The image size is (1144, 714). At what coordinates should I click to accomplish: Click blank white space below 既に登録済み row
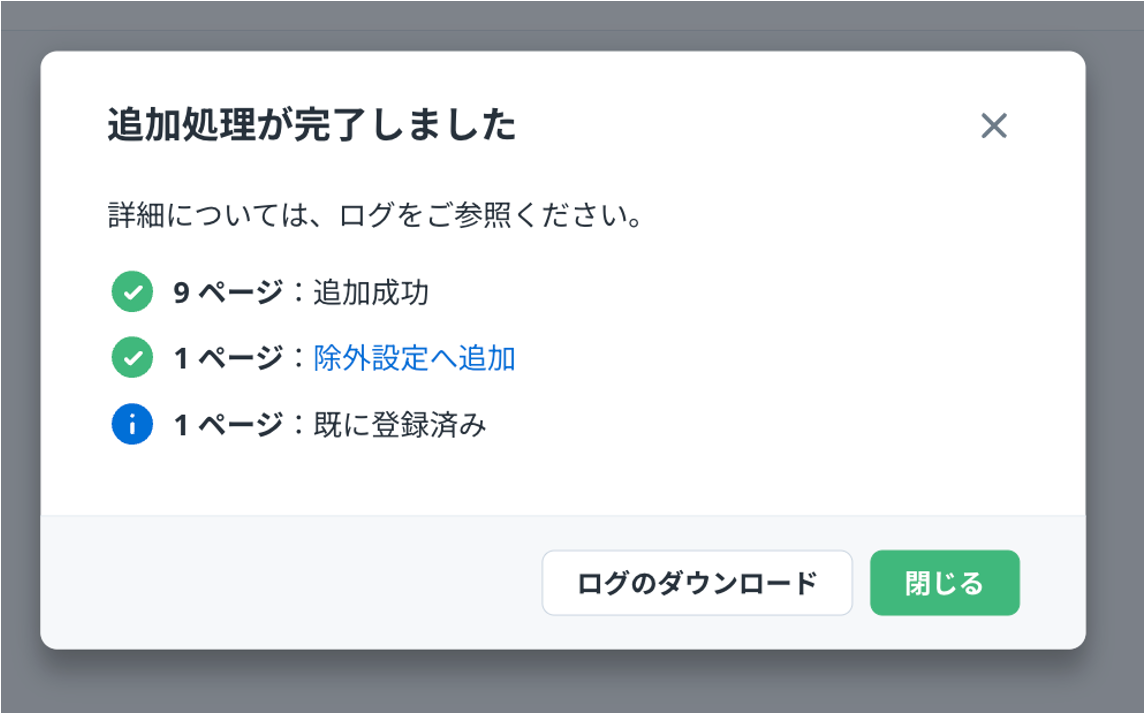coord(560,480)
